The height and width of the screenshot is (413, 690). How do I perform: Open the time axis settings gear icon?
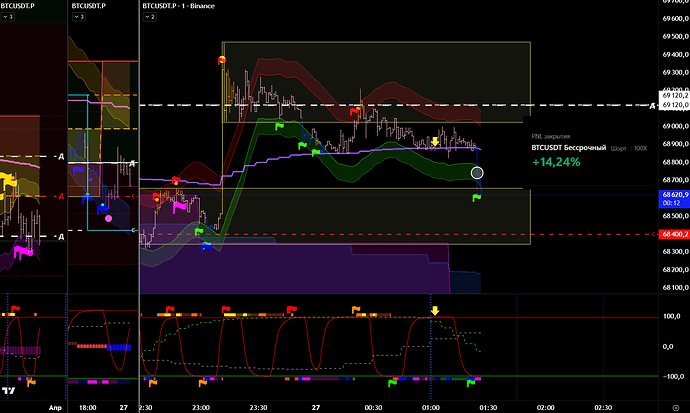coord(675,407)
